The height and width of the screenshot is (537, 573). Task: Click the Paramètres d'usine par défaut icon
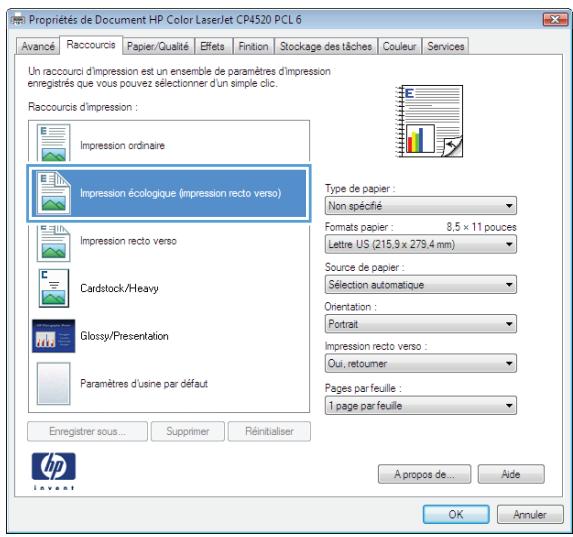tap(53, 383)
